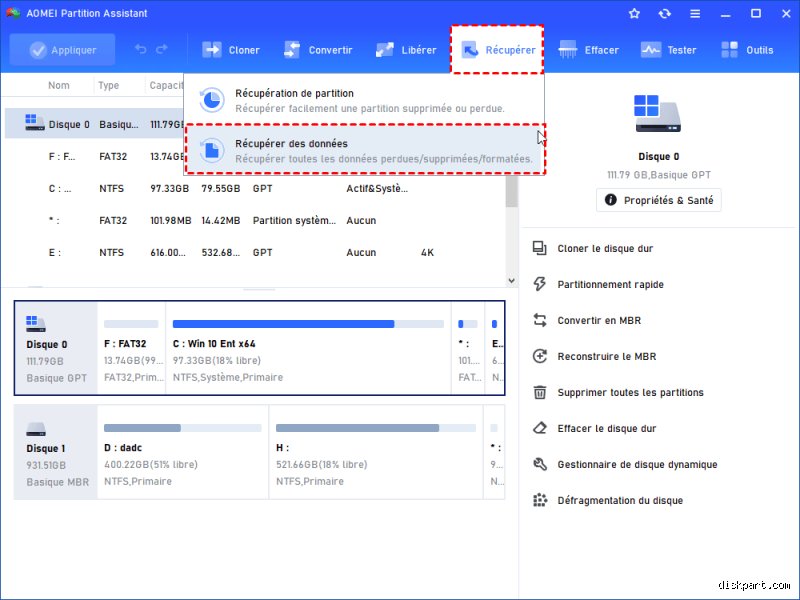This screenshot has width=800, height=600.
Task: Select Disque 1 block in disk map
Action: [x=56, y=452]
